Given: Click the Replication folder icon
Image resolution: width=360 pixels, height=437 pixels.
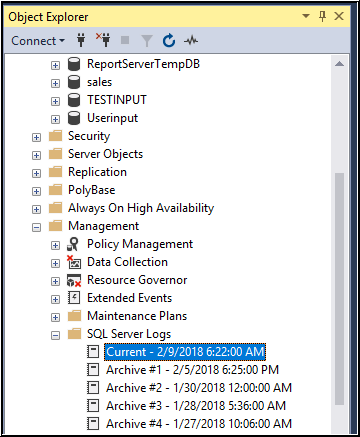Looking at the screenshot, I should pos(55,172).
